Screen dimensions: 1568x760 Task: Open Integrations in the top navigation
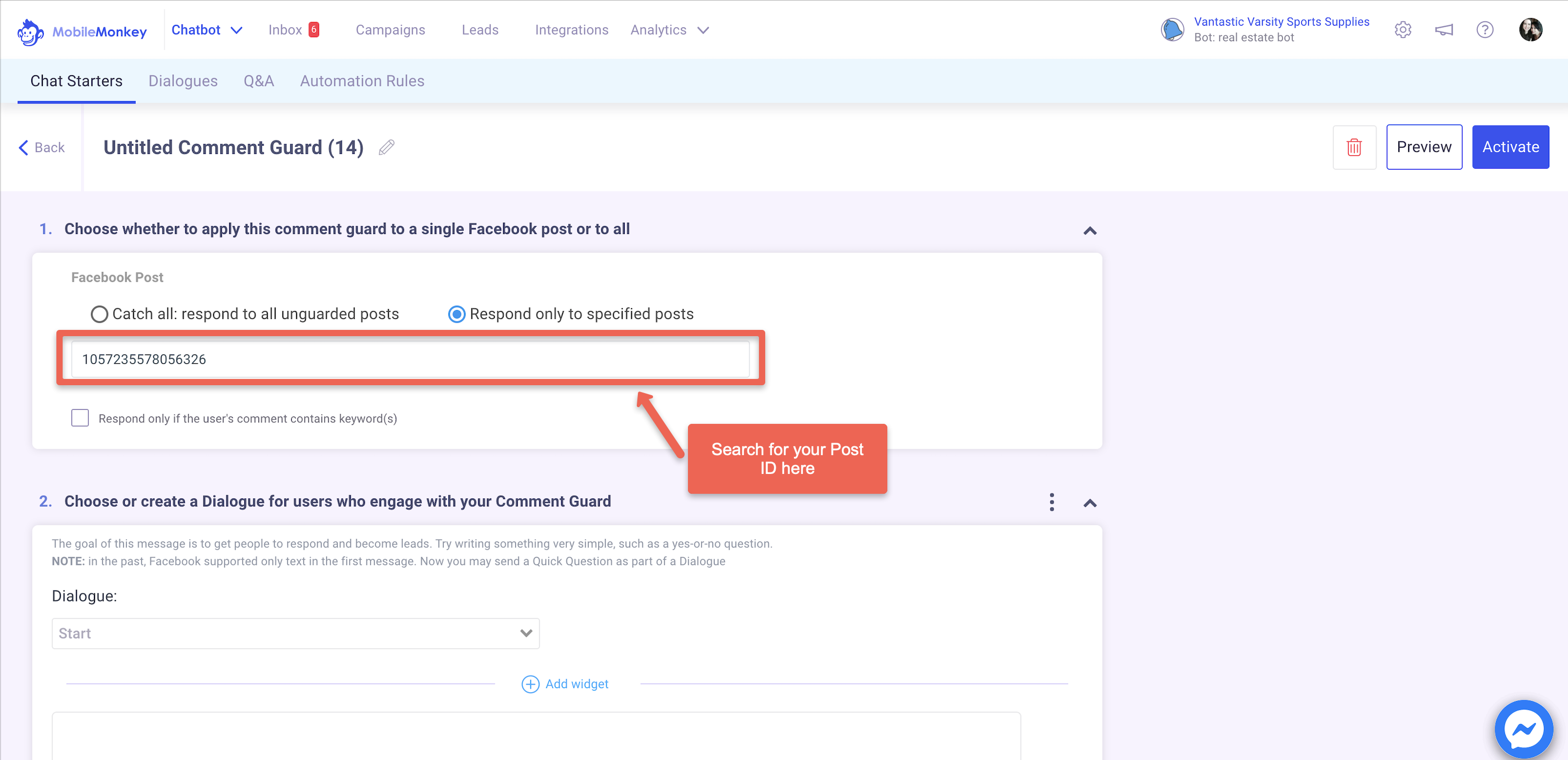click(572, 30)
